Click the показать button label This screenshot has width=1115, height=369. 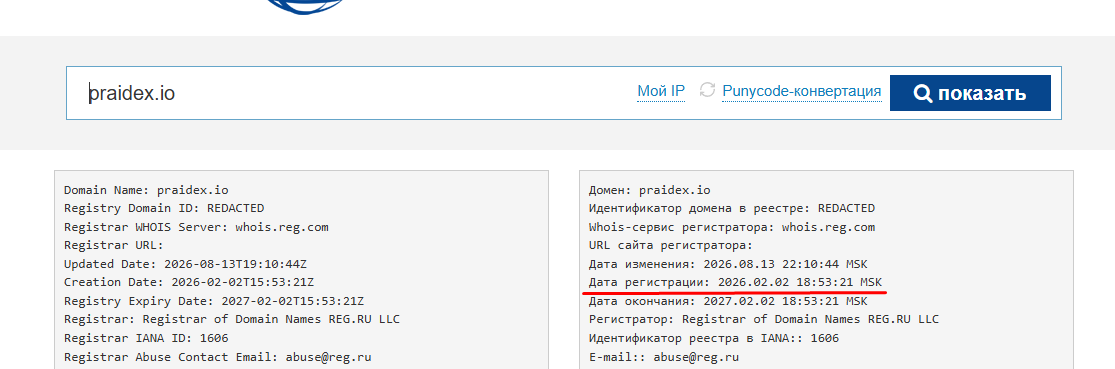[981, 93]
